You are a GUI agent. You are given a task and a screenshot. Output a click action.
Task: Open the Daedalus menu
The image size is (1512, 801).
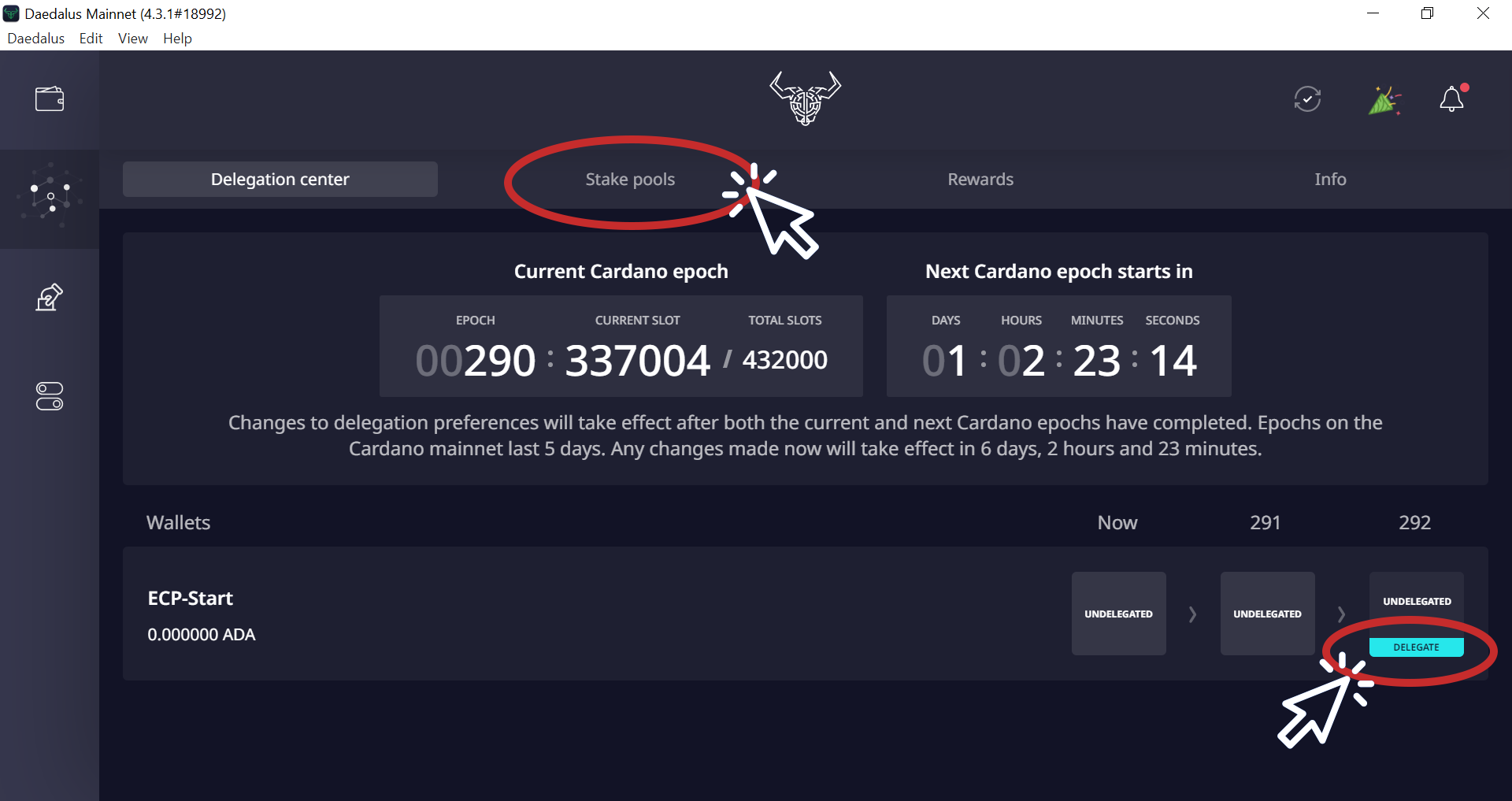[36, 39]
